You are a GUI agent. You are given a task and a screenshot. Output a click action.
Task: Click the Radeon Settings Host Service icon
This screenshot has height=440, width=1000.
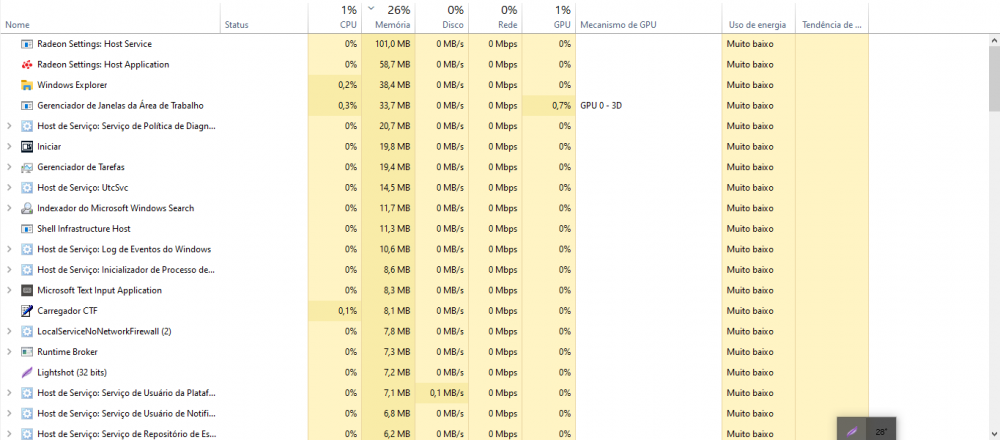pyautogui.click(x=27, y=44)
